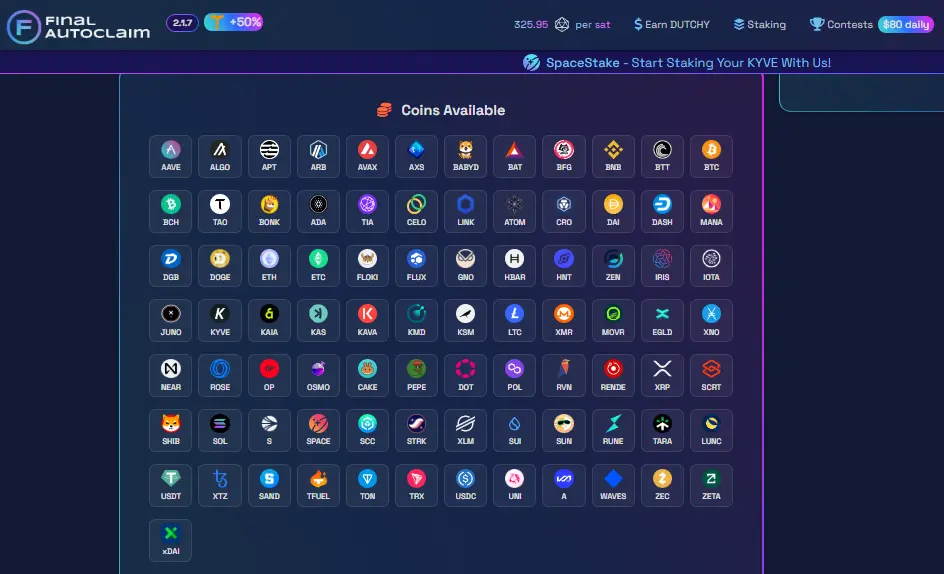Pick the HBAR coin tile
944x574 pixels.
coord(514,266)
